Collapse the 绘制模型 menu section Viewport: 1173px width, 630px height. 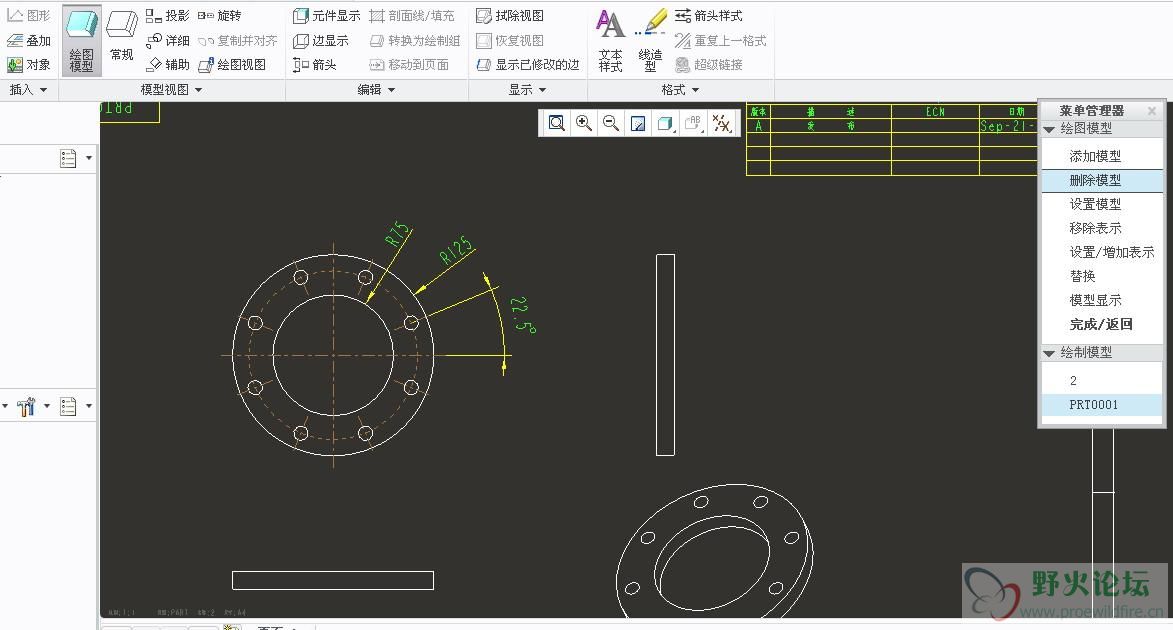(x=1049, y=353)
